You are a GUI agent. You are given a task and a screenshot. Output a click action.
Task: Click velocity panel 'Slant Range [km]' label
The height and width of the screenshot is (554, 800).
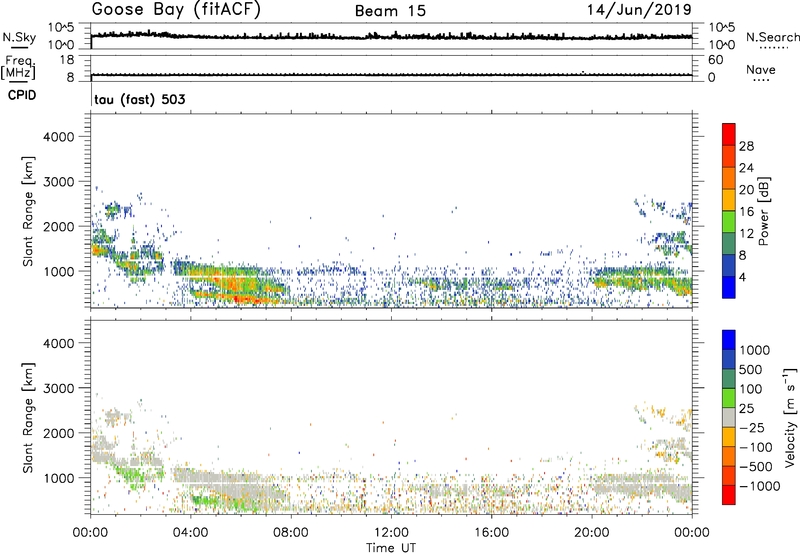(28, 418)
